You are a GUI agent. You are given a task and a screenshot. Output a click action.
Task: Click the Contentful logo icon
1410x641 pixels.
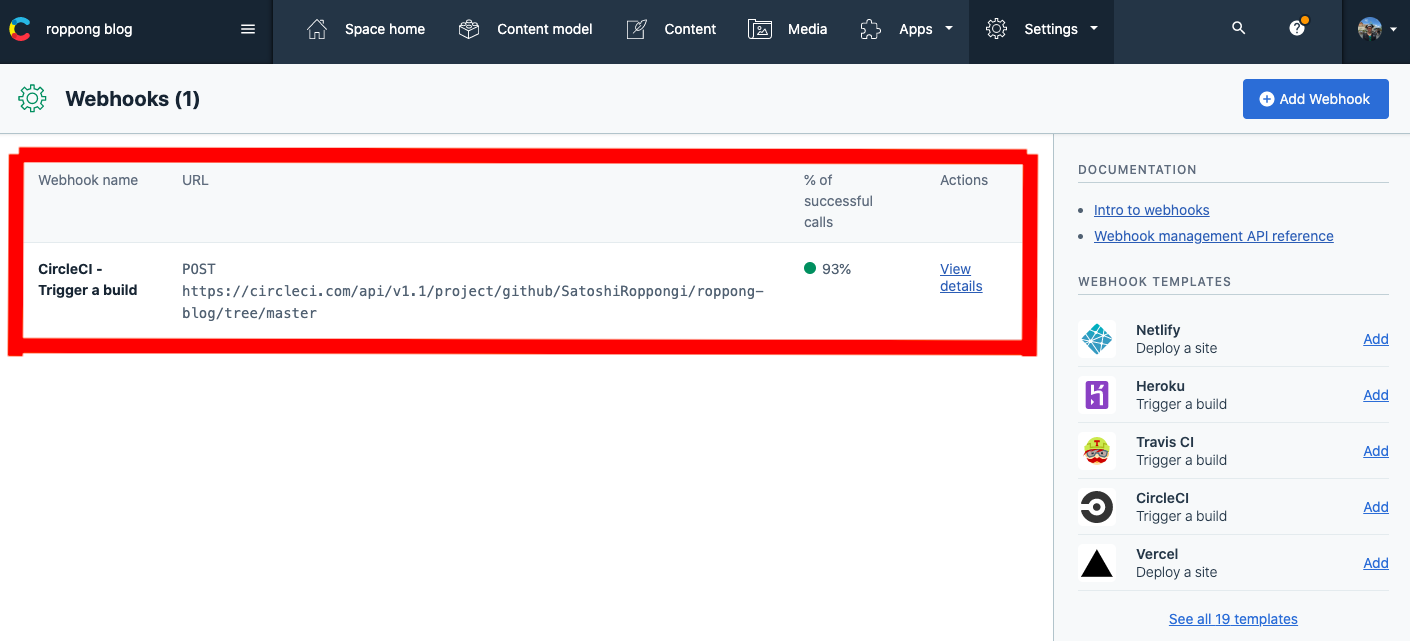point(20,29)
